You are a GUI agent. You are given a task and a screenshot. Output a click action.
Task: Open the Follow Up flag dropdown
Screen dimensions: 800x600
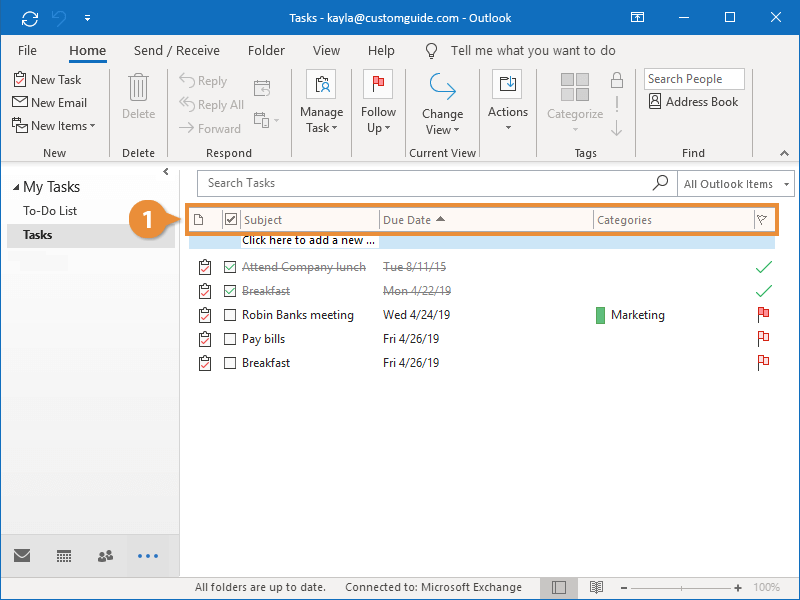point(378,102)
